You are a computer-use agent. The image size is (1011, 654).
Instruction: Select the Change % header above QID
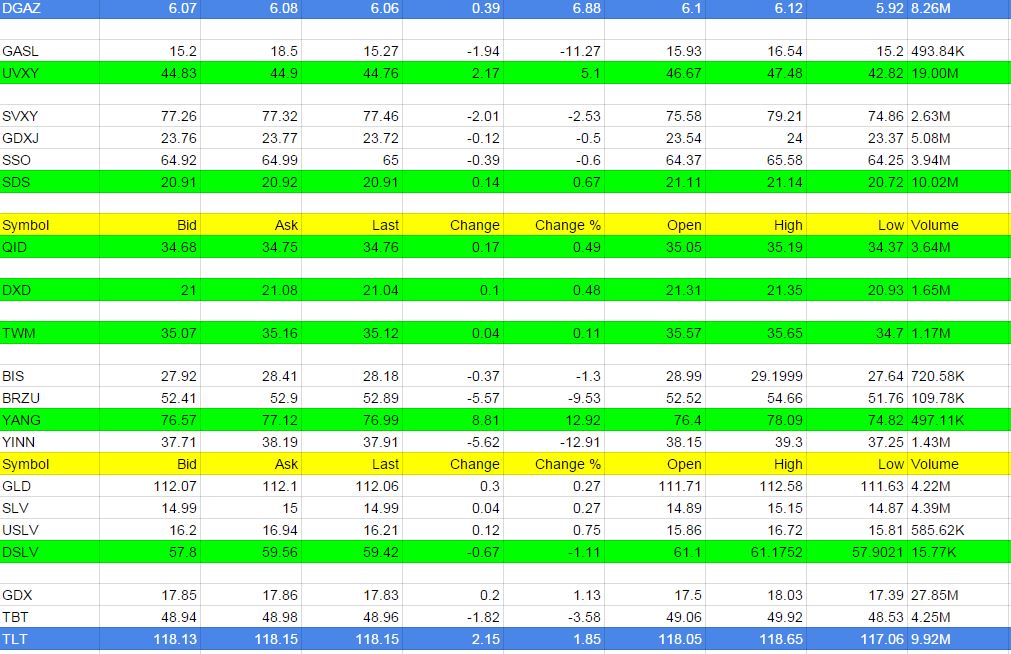[554, 225]
